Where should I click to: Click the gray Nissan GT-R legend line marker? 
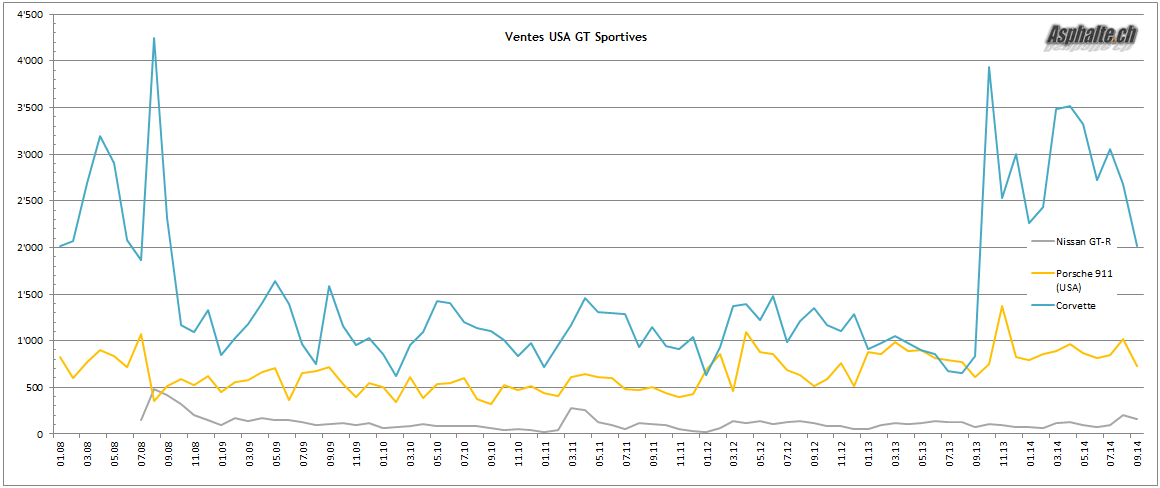click(1041, 241)
